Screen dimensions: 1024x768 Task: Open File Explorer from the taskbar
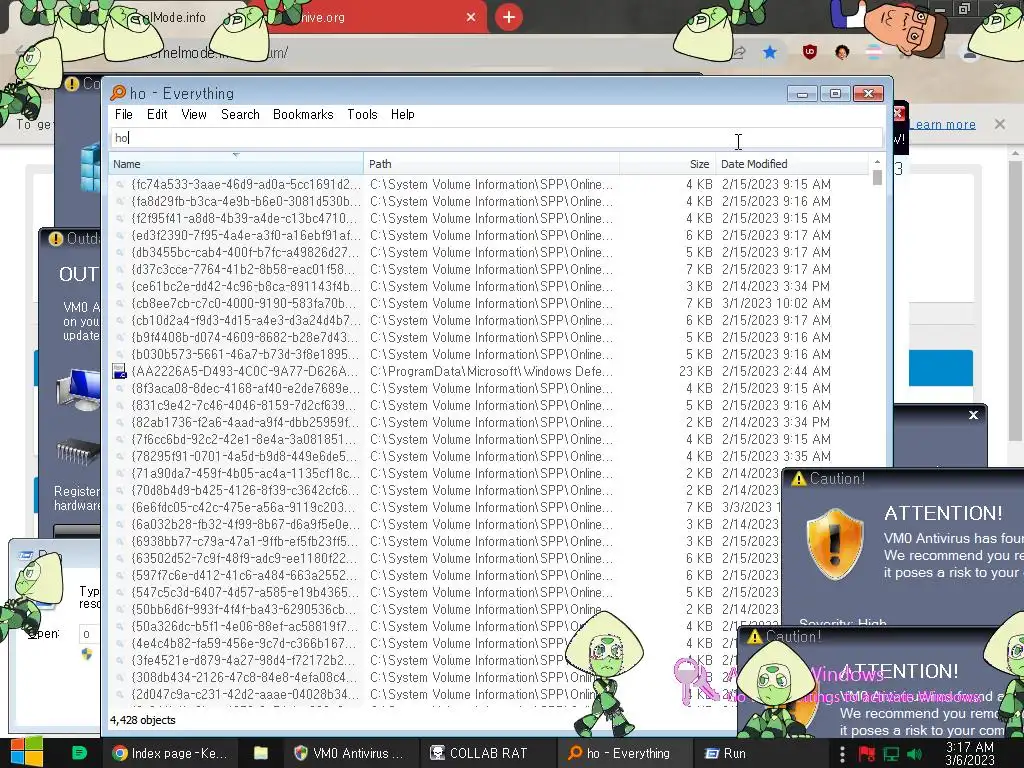(261, 753)
